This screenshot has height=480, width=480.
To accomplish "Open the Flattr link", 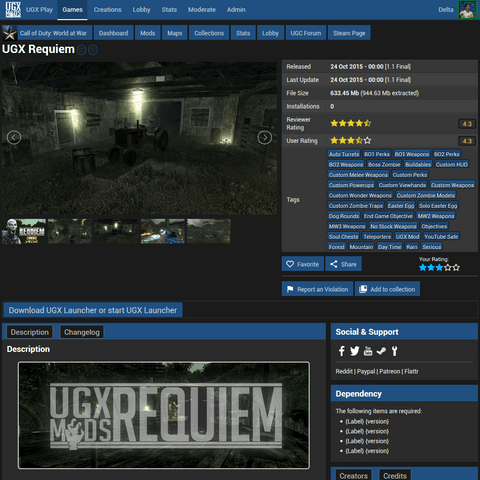I will point(411,371).
